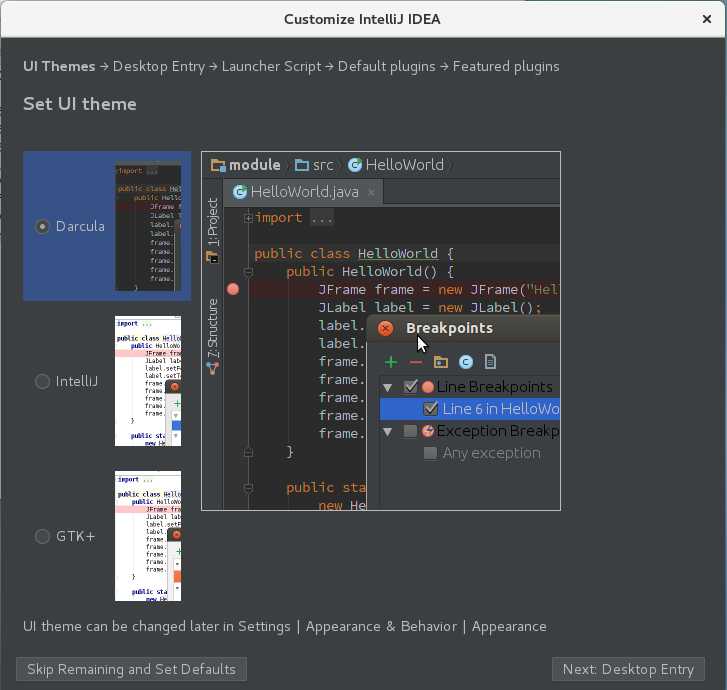Click the Desktop Entry breadcrumb step
This screenshot has height=690, width=727.
click(x=159, y=66)
